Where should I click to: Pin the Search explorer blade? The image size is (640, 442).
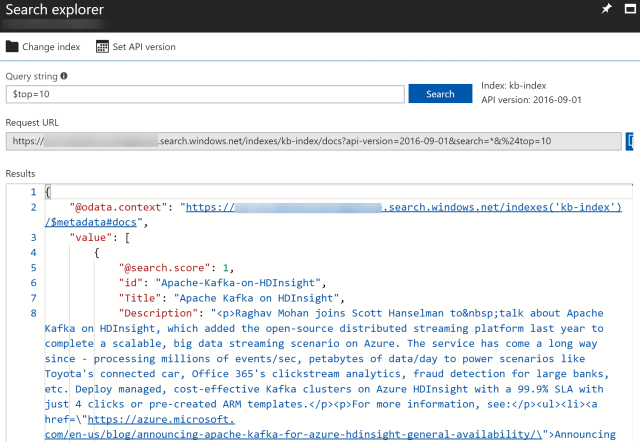coord(606,10)
